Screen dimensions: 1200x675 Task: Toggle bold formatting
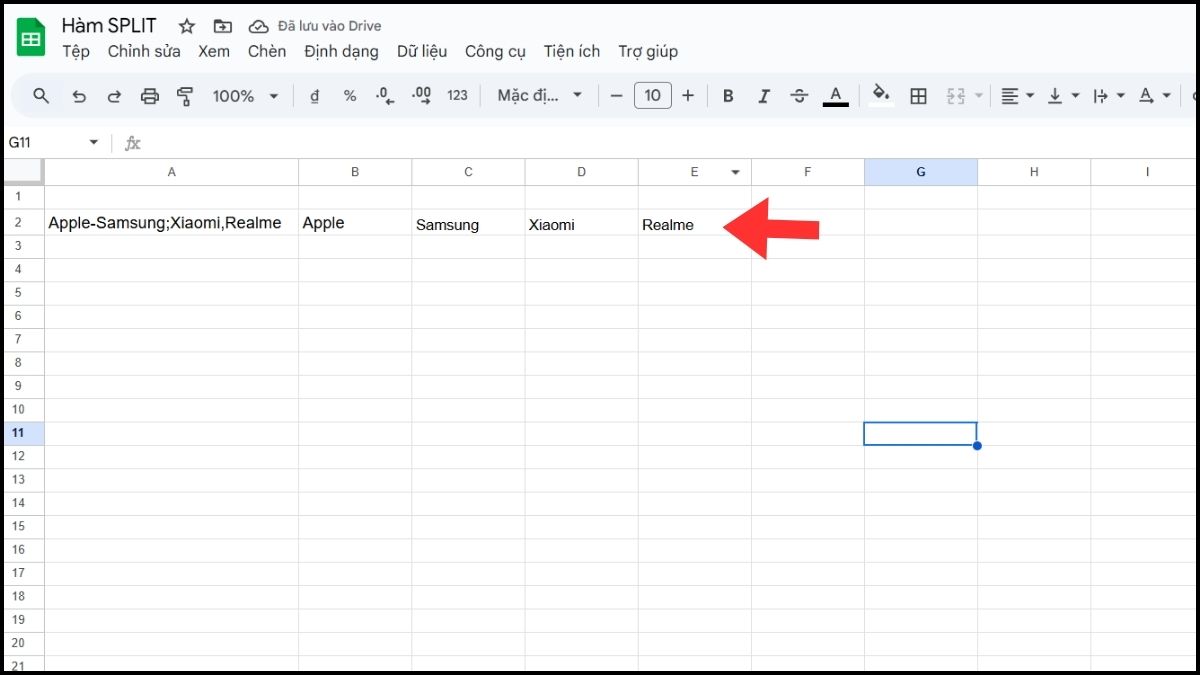(728, 96)
